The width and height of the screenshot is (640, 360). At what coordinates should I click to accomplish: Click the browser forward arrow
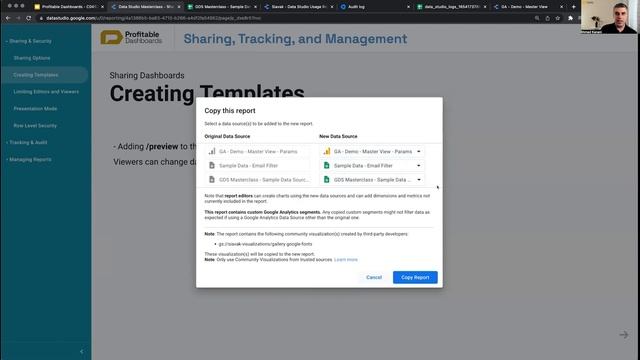(x=18, y=18)
